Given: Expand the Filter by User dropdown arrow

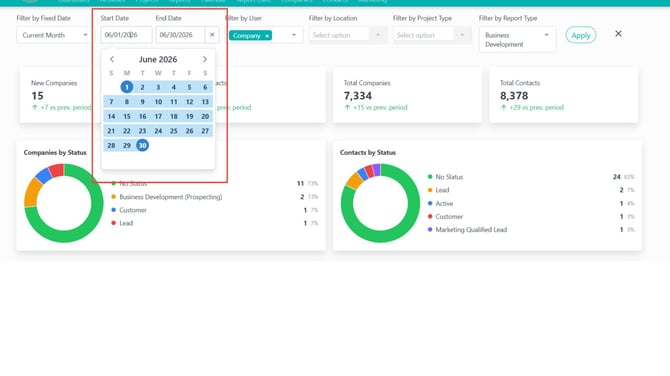Looking at the screenshot, I should [x=294, y=35].
